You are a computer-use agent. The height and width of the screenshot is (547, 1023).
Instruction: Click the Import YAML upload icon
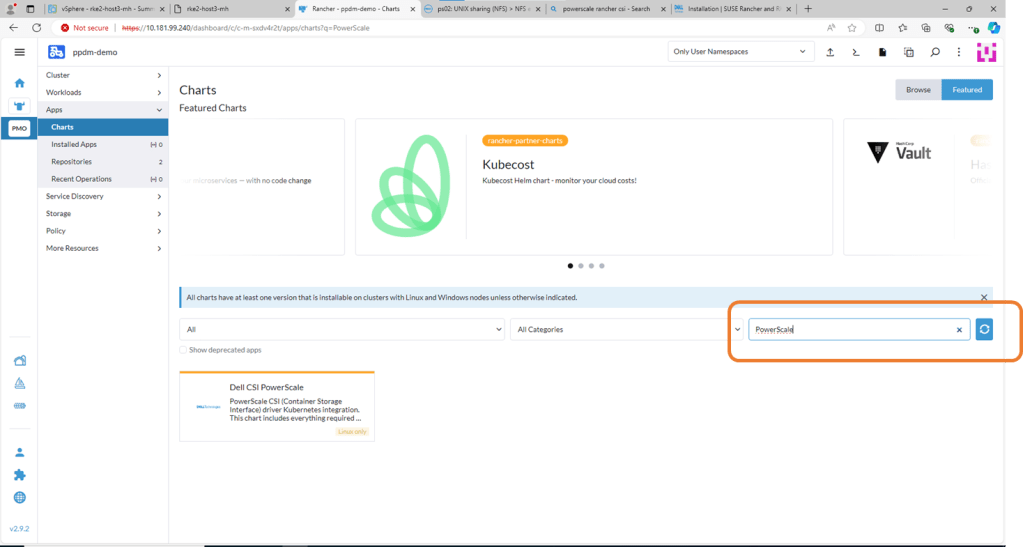[830, 52]
